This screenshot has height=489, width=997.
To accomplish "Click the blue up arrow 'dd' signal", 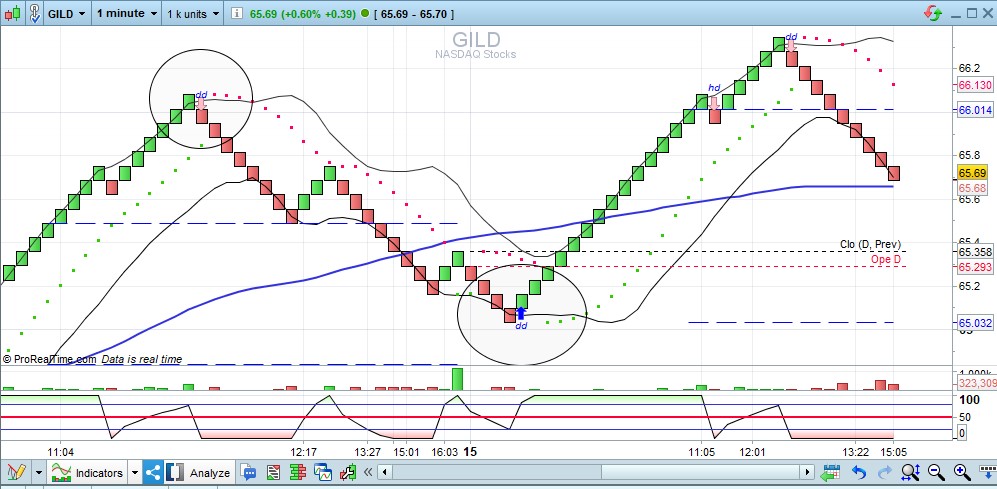I will click(521, 312).
